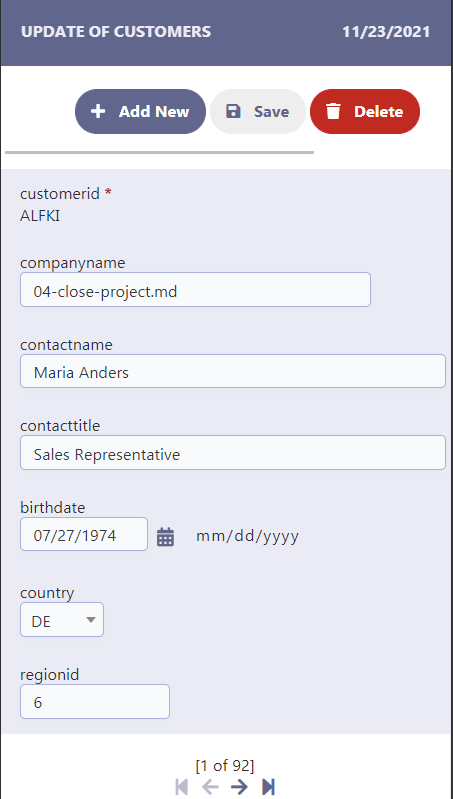The width and height of the screenshot is (453, 799).
Task: Click the regionid field containing 6
Action: (x=95, y=702)
